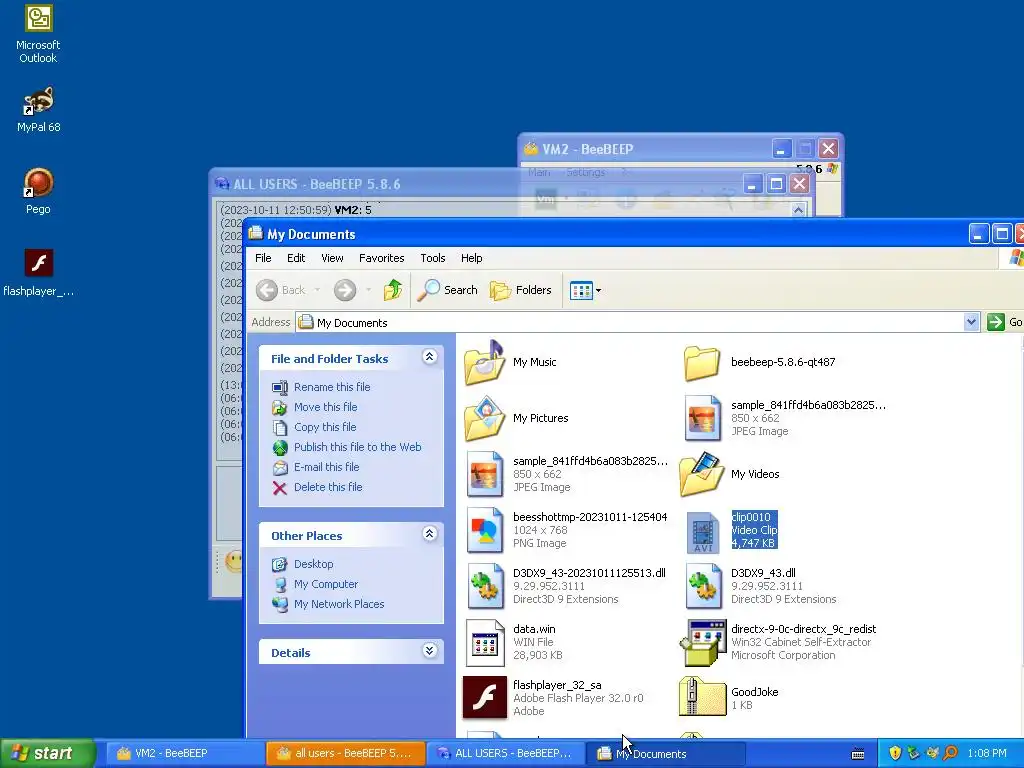This screenshot has width=1024, height=768.
Task: Click the system tray clock
Action: [x=987, y=753]
